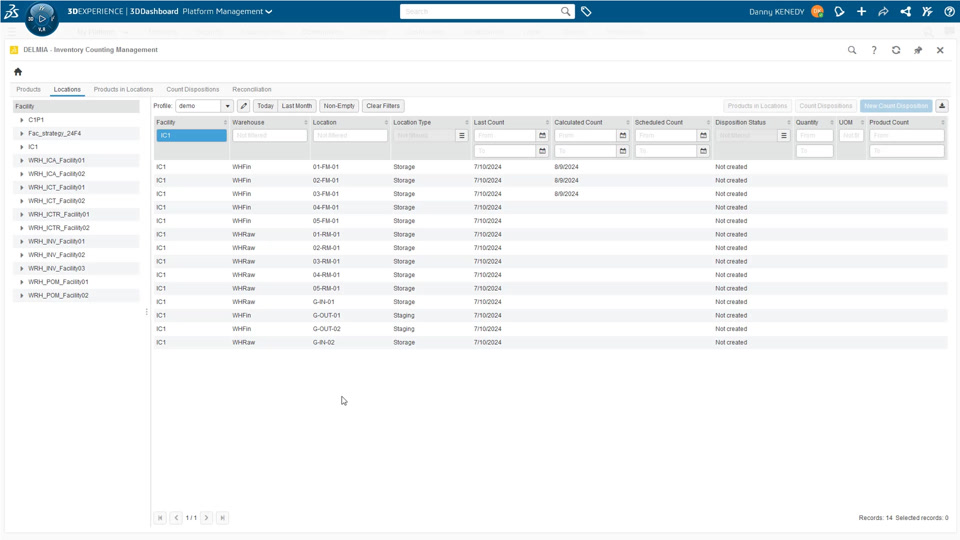Click the magnifier in top search bar
Viewport: 960px width, 540px height.
coord(566,11)
